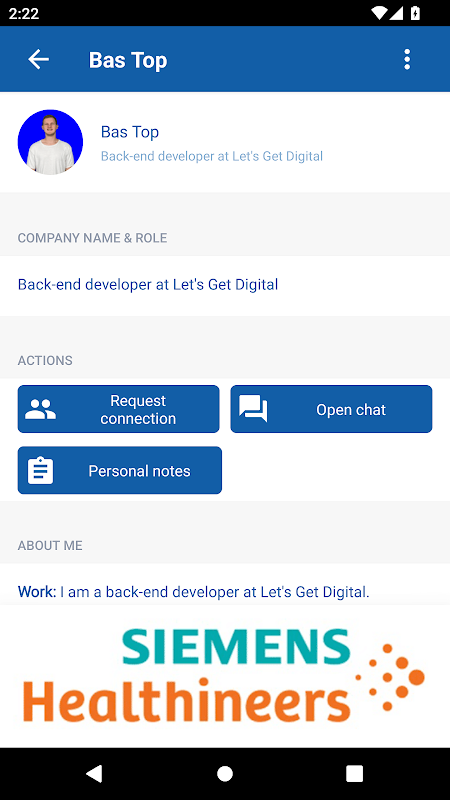The width and height of the screenshot is (450, 800).
Task: Open the three-dot overflow menu
Action: tap(407, 60)
